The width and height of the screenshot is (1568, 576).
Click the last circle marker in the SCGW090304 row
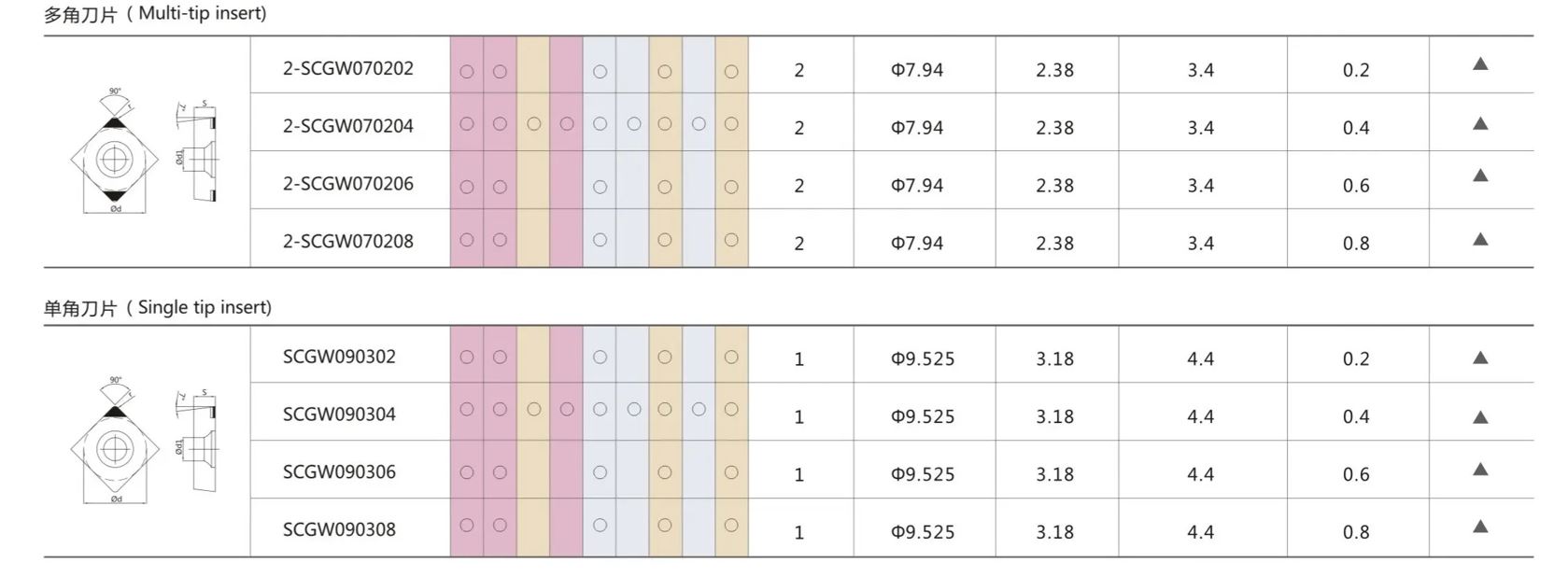pyautogui.click(x=731, y=409)
